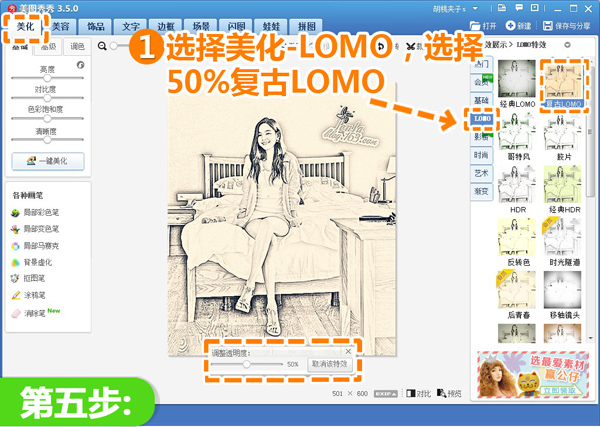Click the 对比 compare button
The width and height of the screenshot is (600, 427).
click(x=418, y=393)
